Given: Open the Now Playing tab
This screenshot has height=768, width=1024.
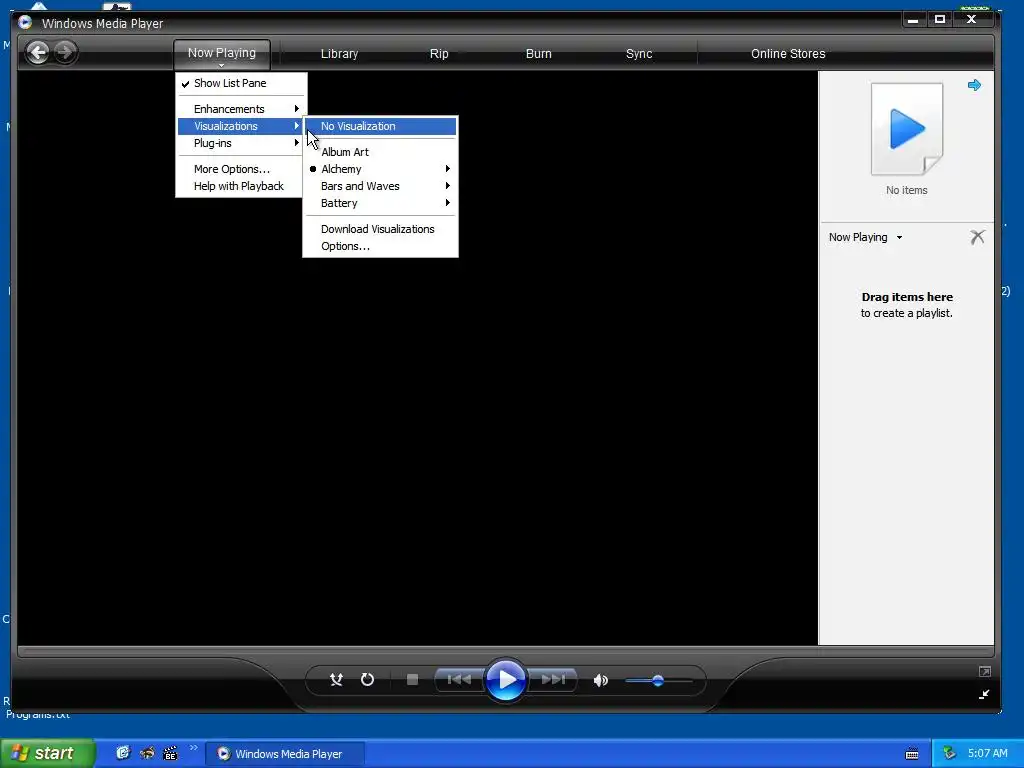Looking at the screenshot, I should (x=221, y=54).
